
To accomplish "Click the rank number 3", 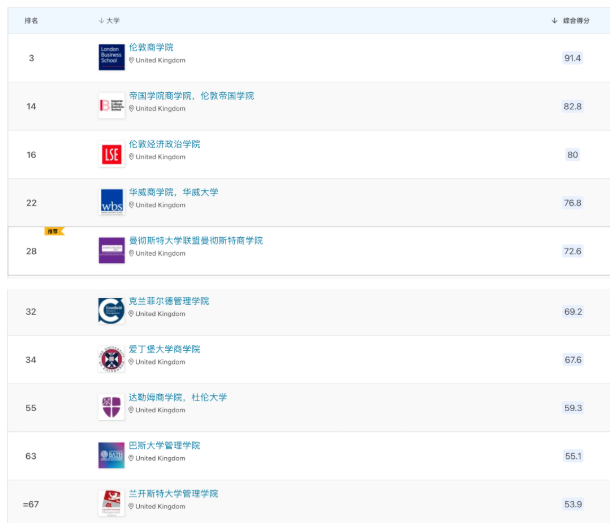I will click(32, 58).
